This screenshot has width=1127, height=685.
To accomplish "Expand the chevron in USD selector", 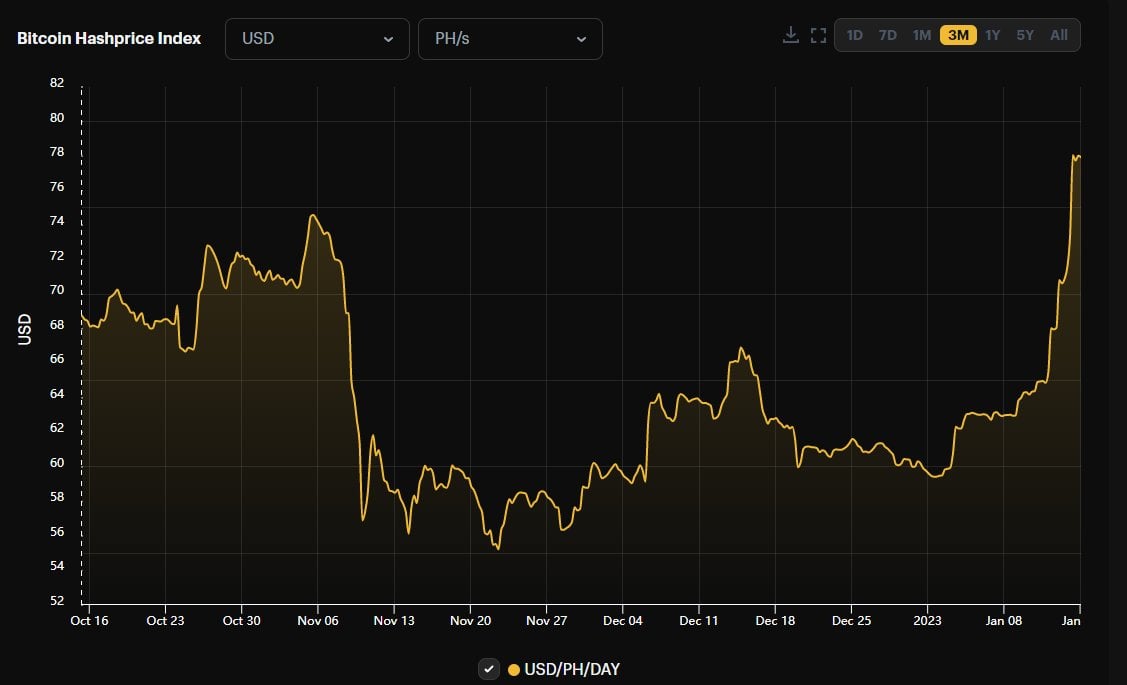I will click(x=388, y=39).
